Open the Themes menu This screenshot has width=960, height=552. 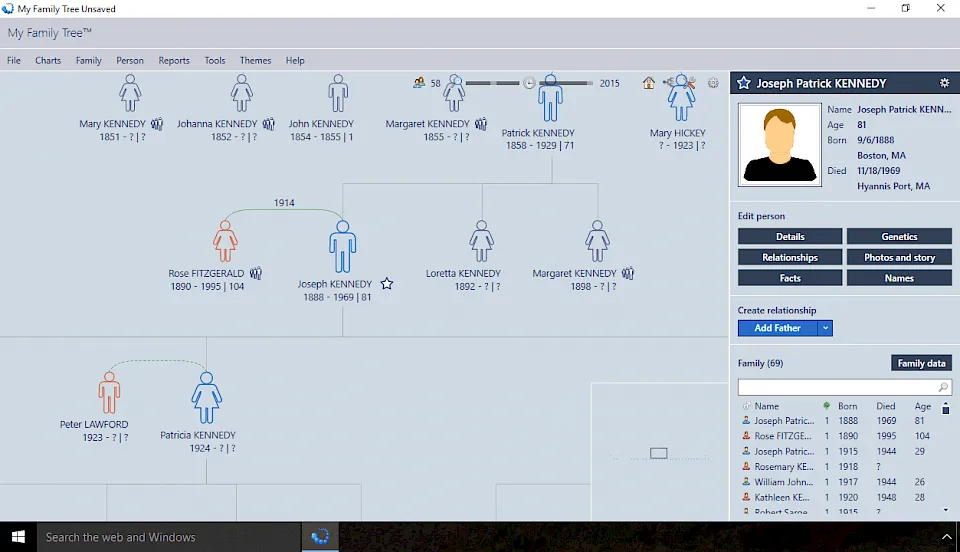[255, 61]
